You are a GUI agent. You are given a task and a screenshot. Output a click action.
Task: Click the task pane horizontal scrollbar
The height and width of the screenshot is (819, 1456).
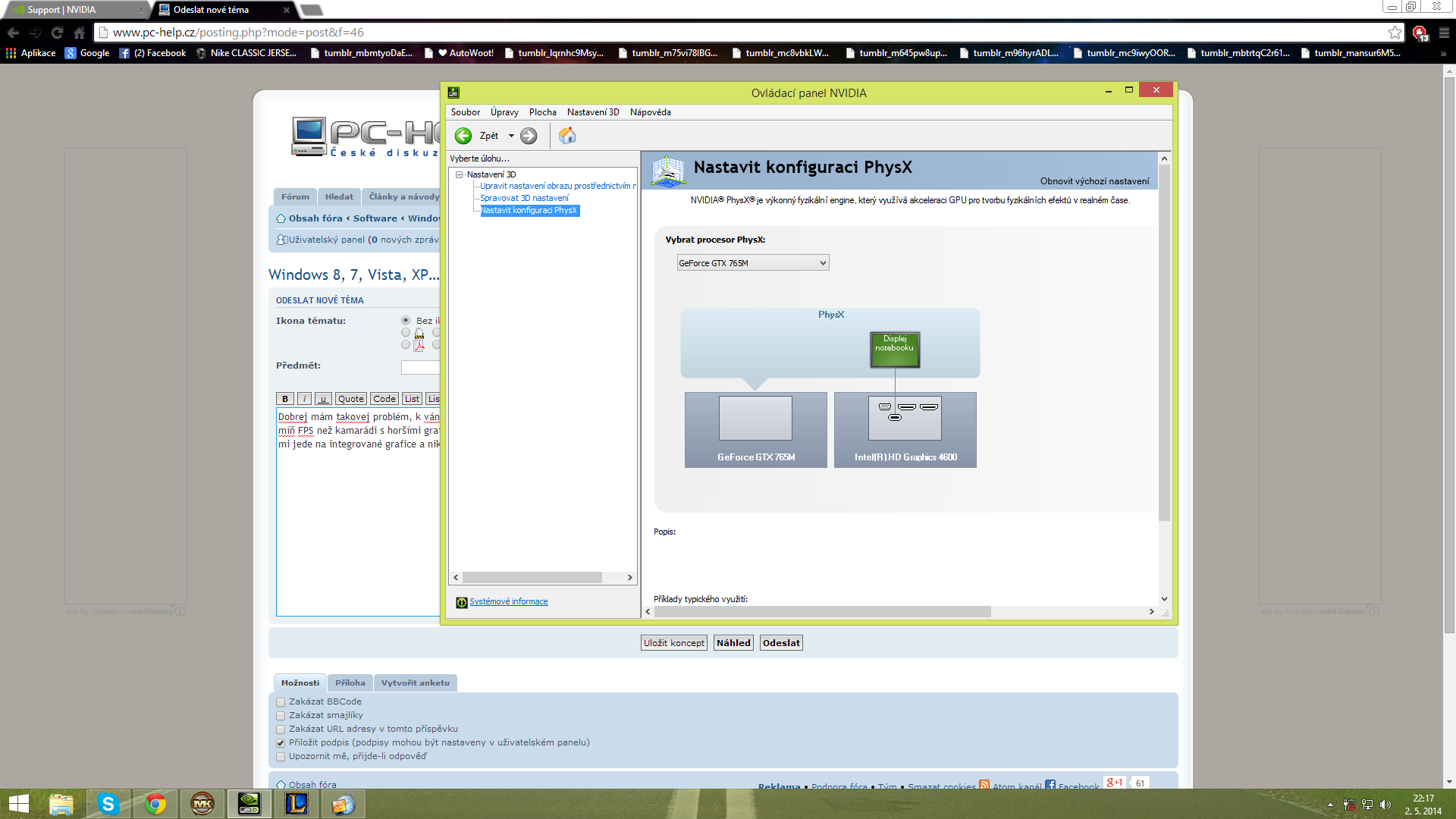pyautogui.click(x=532, y=578)
